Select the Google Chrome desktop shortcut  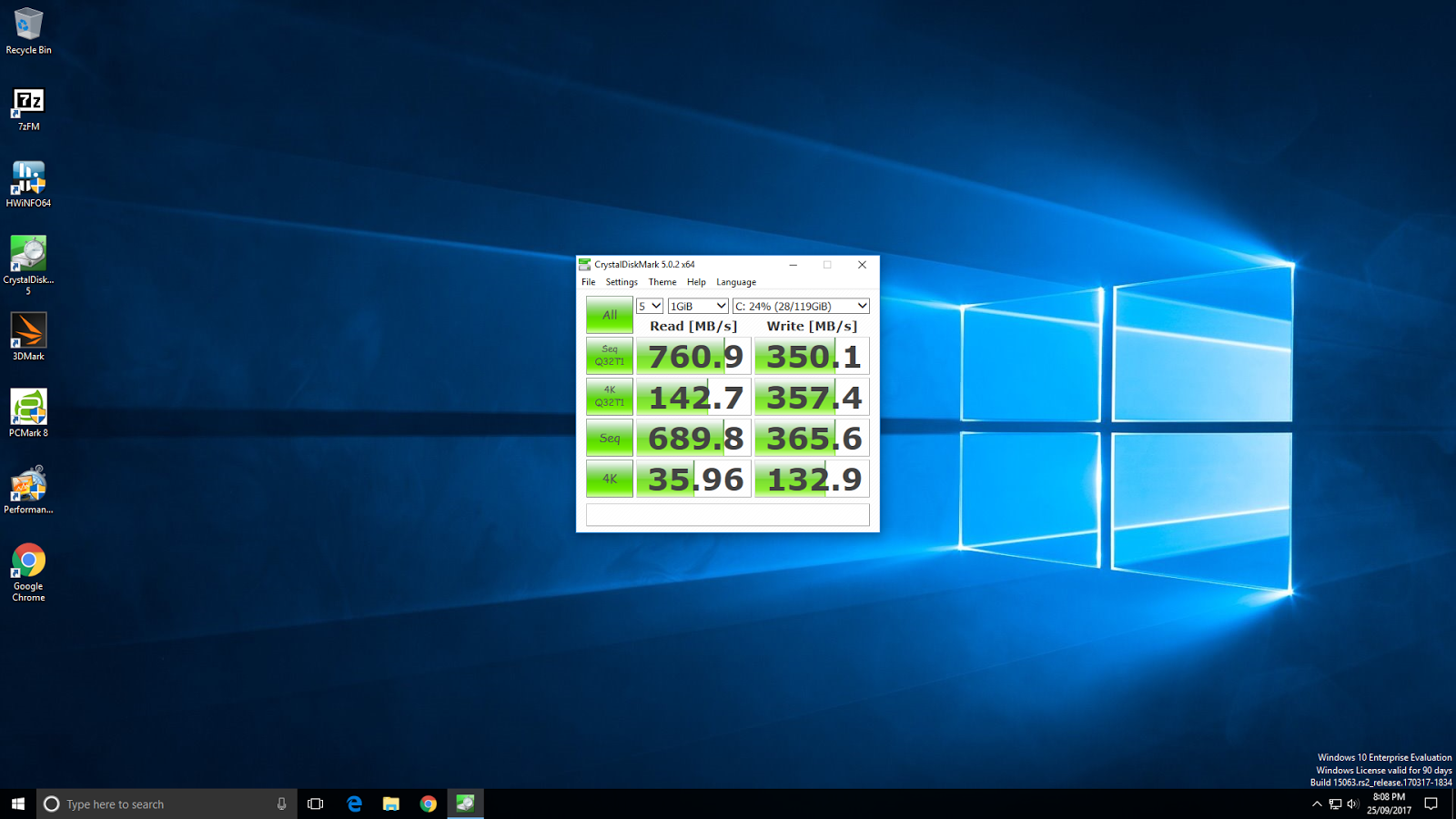(28, 572)
